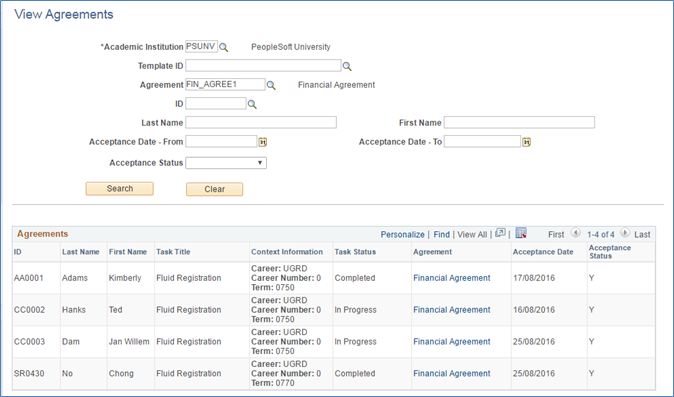Select last name Hanks cell
This screenshot has height=397, width=674.
pyautogui.click(x=74, y=310)
